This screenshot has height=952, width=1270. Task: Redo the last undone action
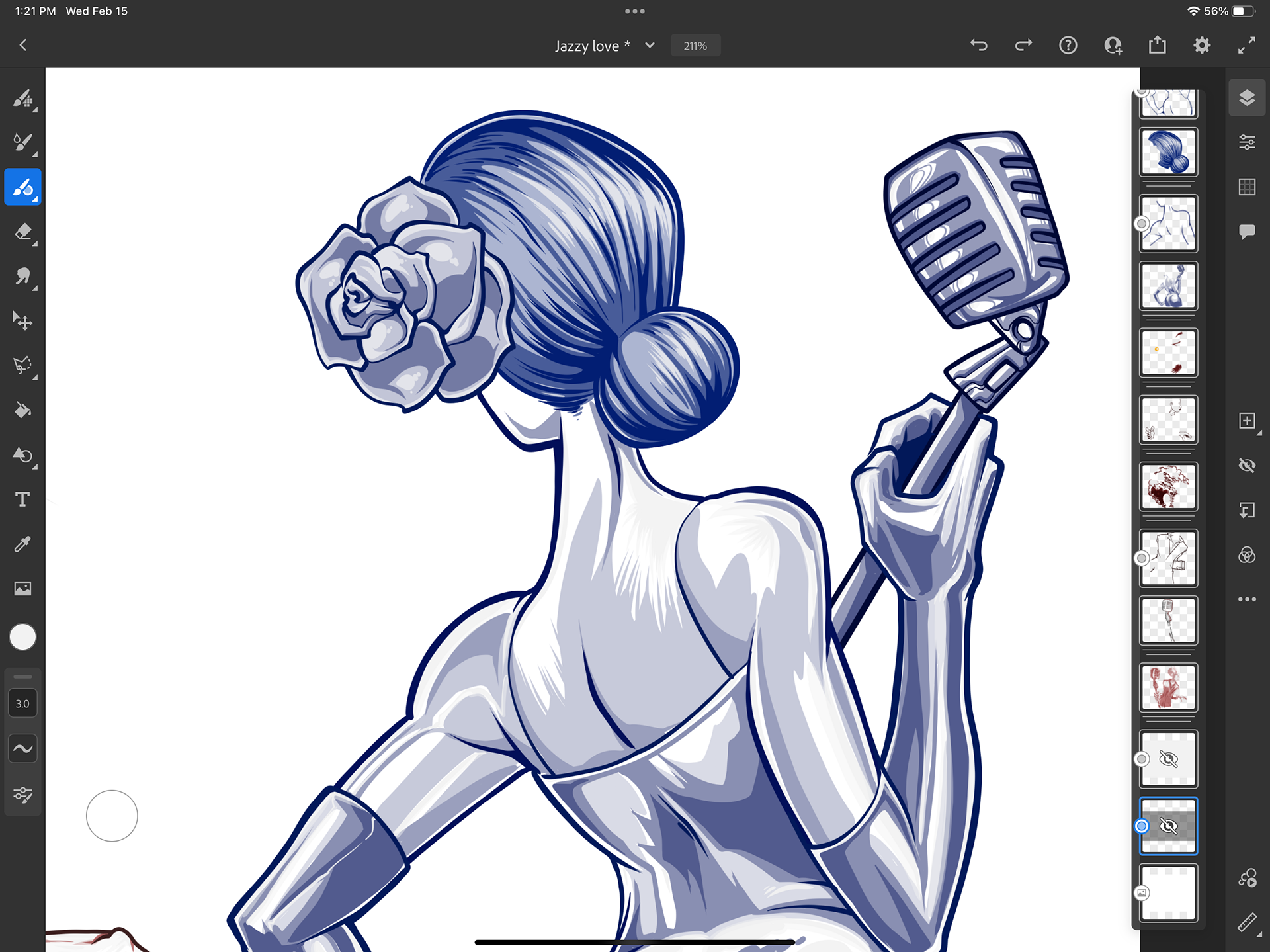click(1023, 45)
